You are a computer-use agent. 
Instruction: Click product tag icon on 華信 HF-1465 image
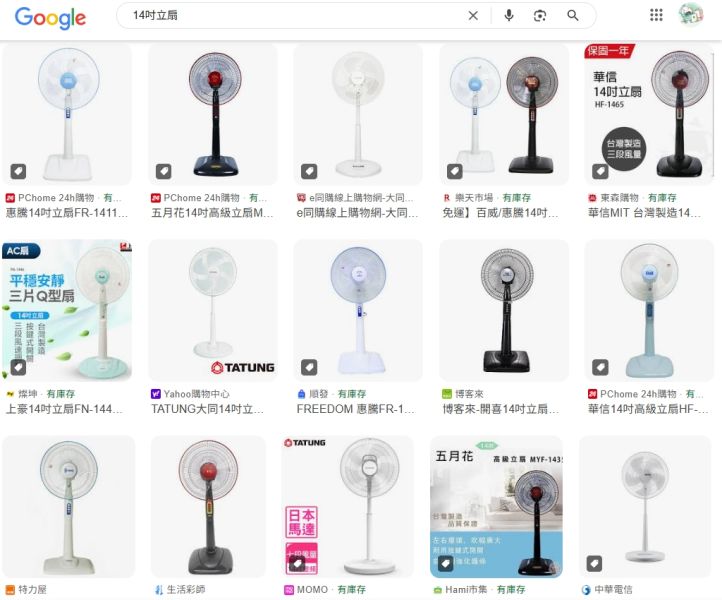pyautogui.click(x=600, y=171)
